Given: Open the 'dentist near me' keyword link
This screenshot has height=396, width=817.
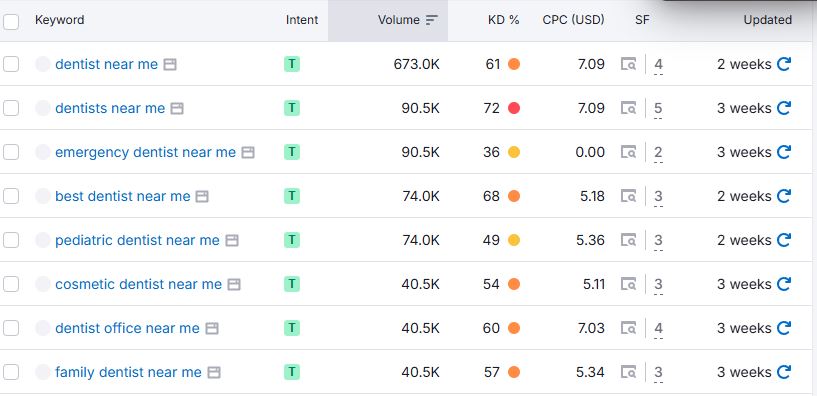Looking at the screenshot, I should pyautogui.click(x=106, y=64).
